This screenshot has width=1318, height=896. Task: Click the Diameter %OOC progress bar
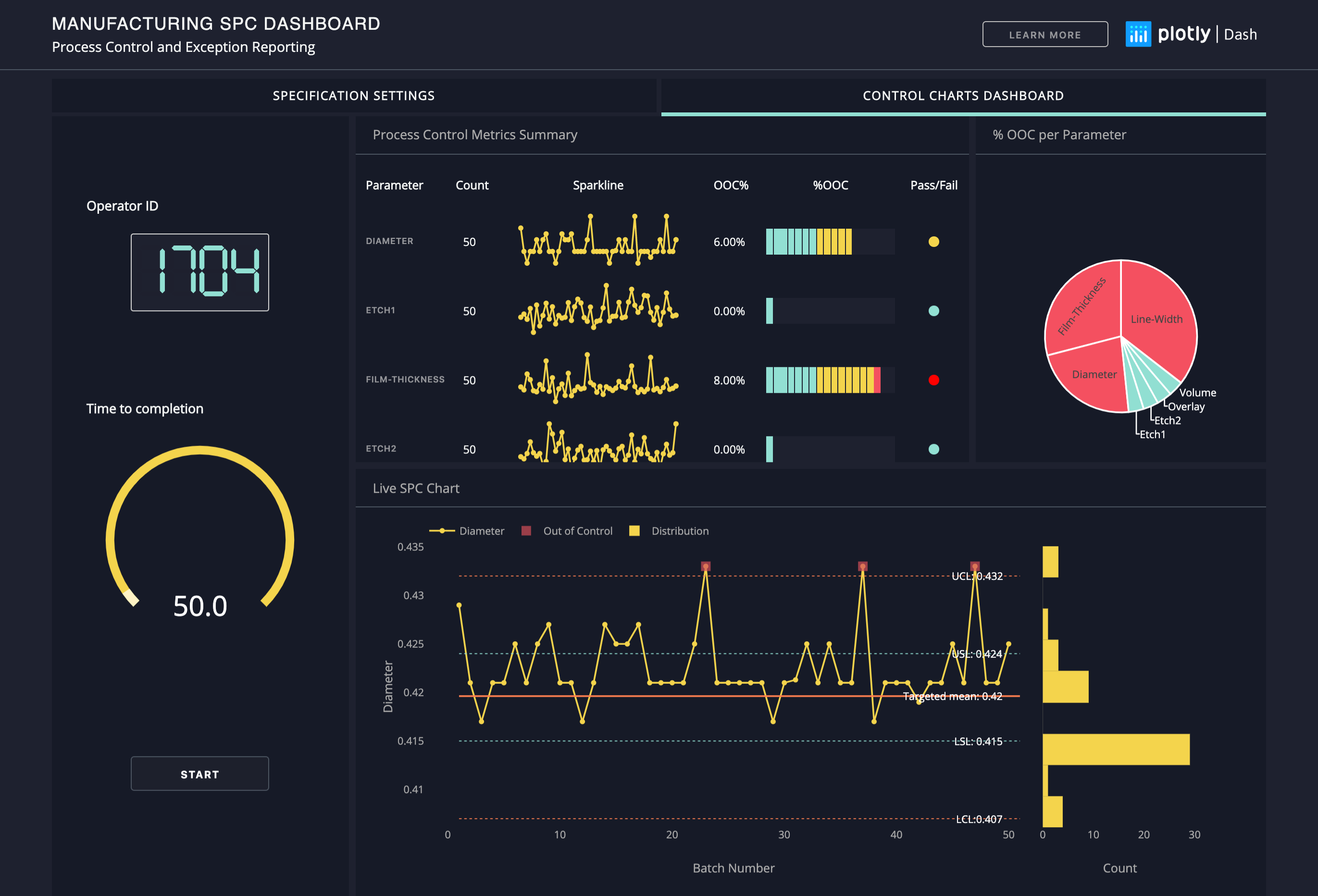click(x=830, y=242)
